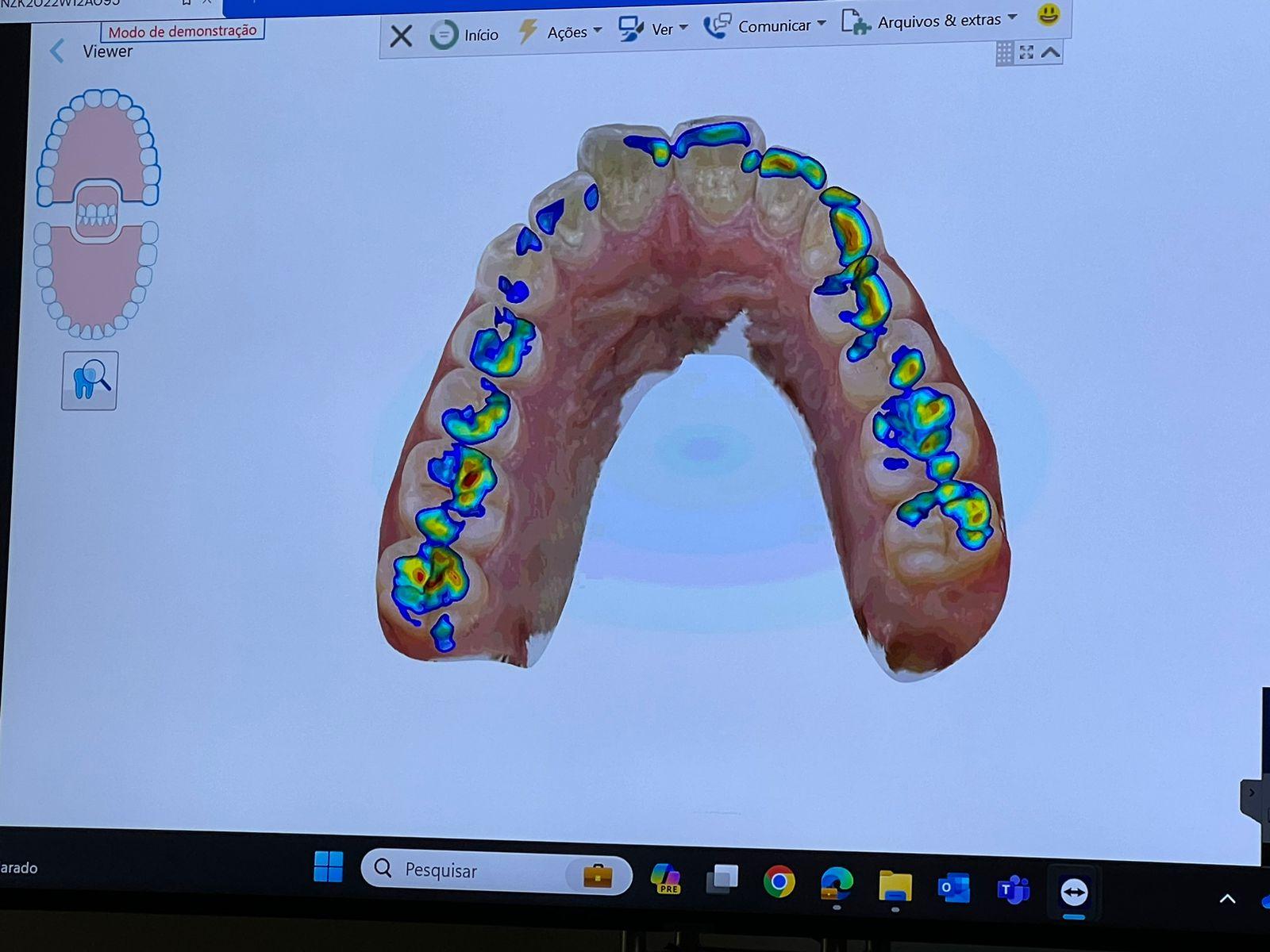Toggle fullscreen with expand-arrows icon
The height and width of the screenshot is (952, 1270).
click(1026, 52)
